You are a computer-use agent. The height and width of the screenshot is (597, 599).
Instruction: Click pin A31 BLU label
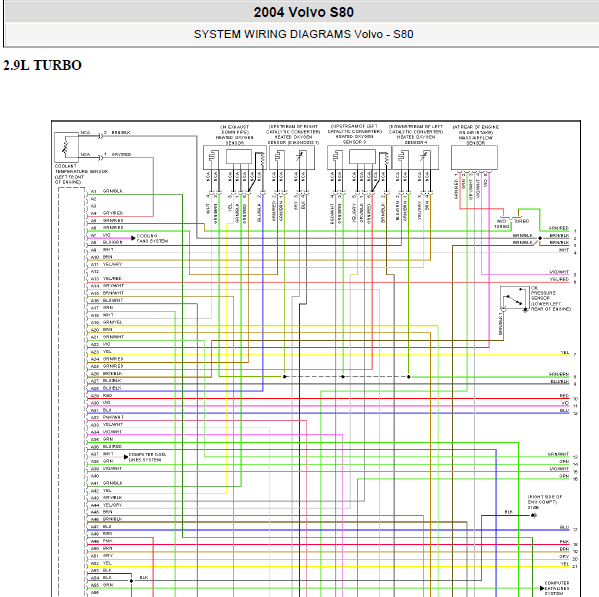tap(101, 410)
